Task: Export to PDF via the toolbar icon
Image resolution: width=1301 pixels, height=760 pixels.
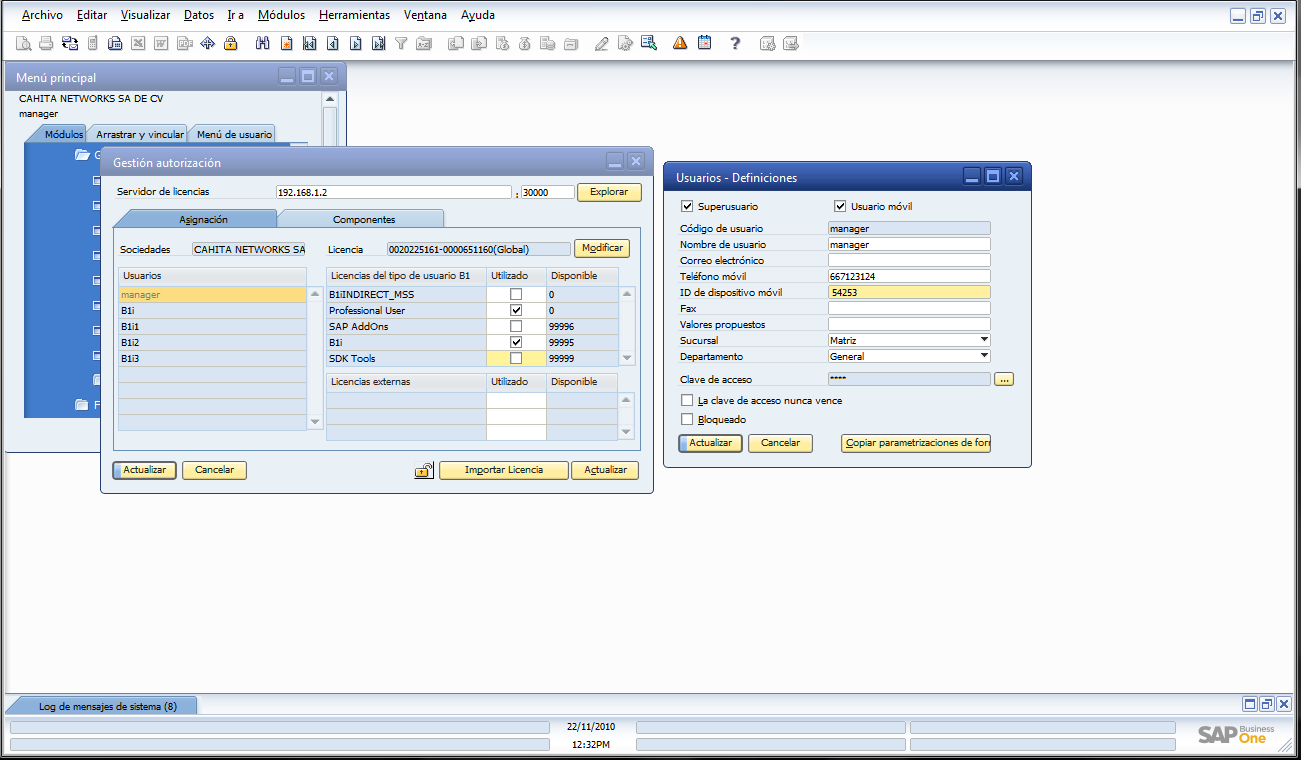Action: click(x=184, y=43)
